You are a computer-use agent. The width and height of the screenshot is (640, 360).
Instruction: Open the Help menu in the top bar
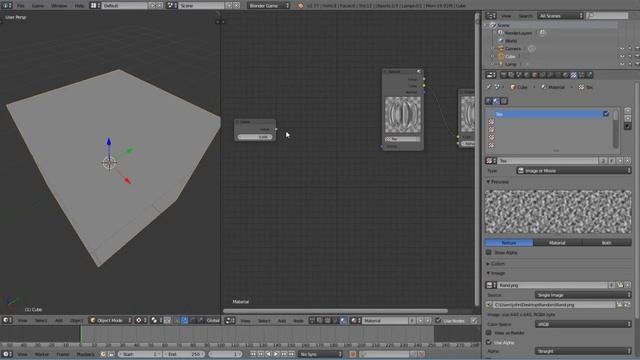pyautogui.click(x=79, y=6)
